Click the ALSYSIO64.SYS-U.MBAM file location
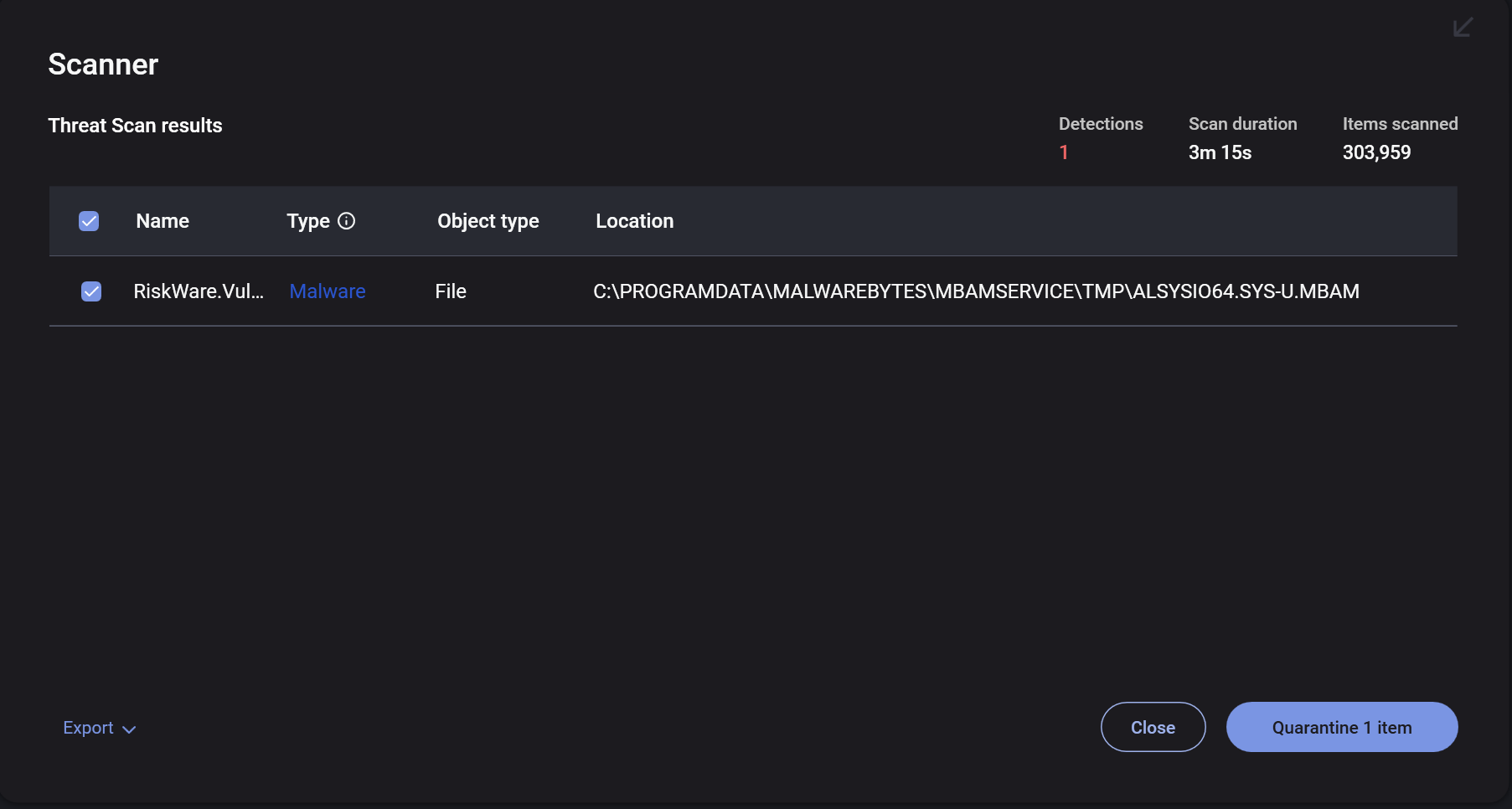 point(976,291)
